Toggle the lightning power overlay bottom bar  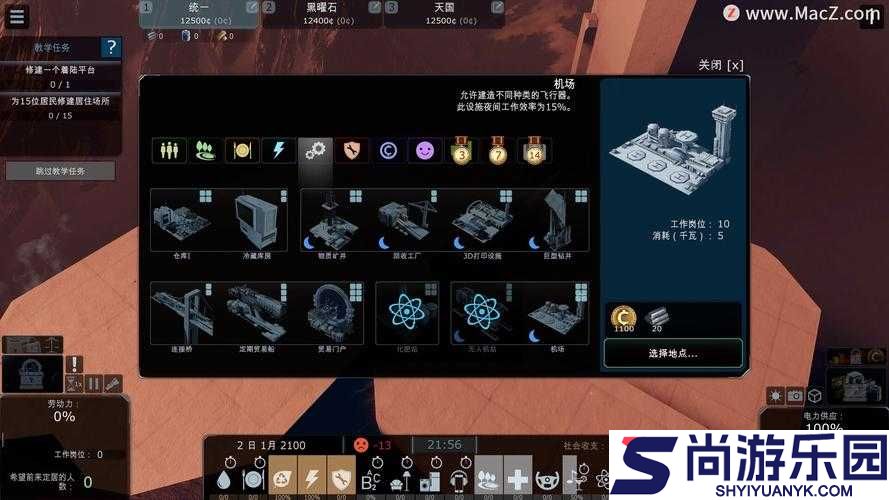[x=312, y=477]
